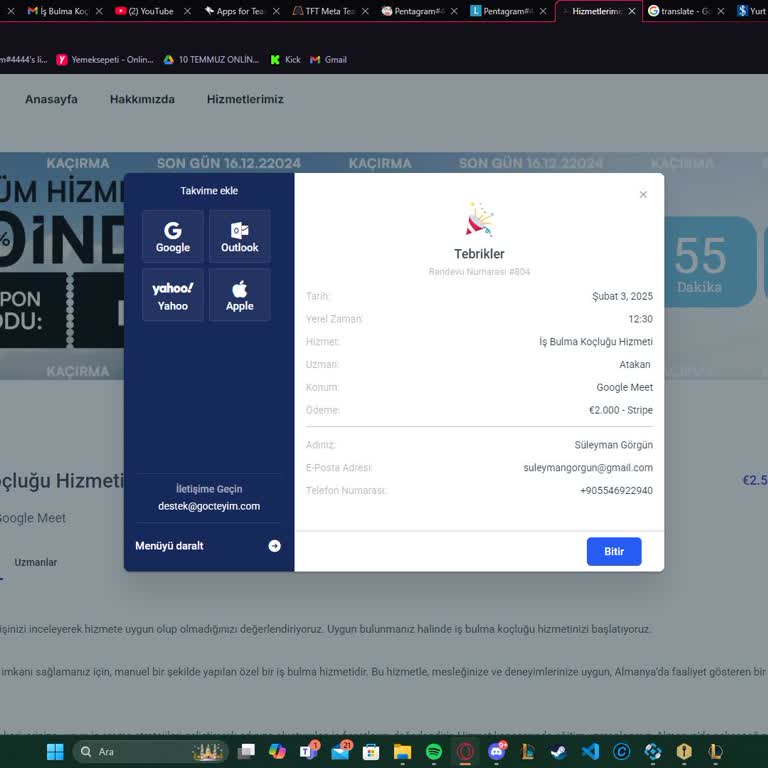Open the Anasayfa menu item
This screenshot has width=768, height=768.
tap(51, 99)
